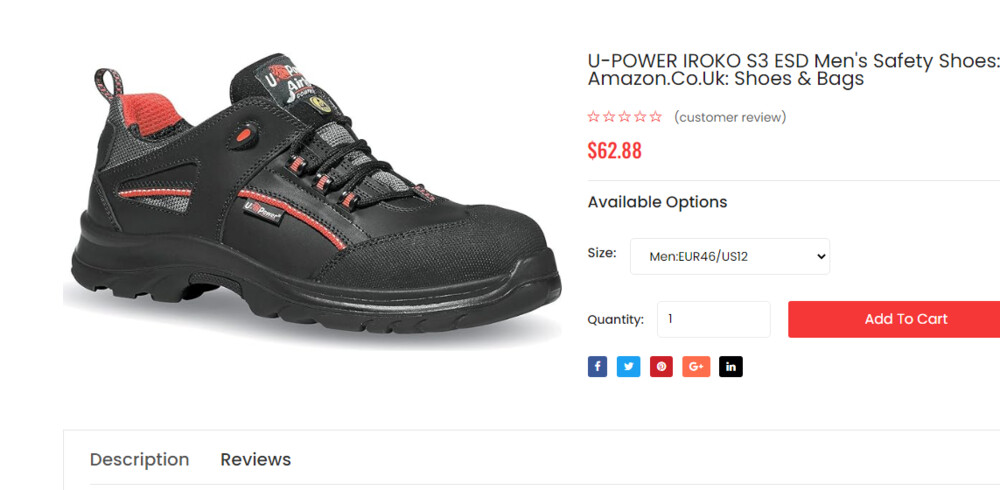Open the Size dropdown Men:EUR46/US12
This screenshot has height=490, width=1000.
[x=730, y=256]
